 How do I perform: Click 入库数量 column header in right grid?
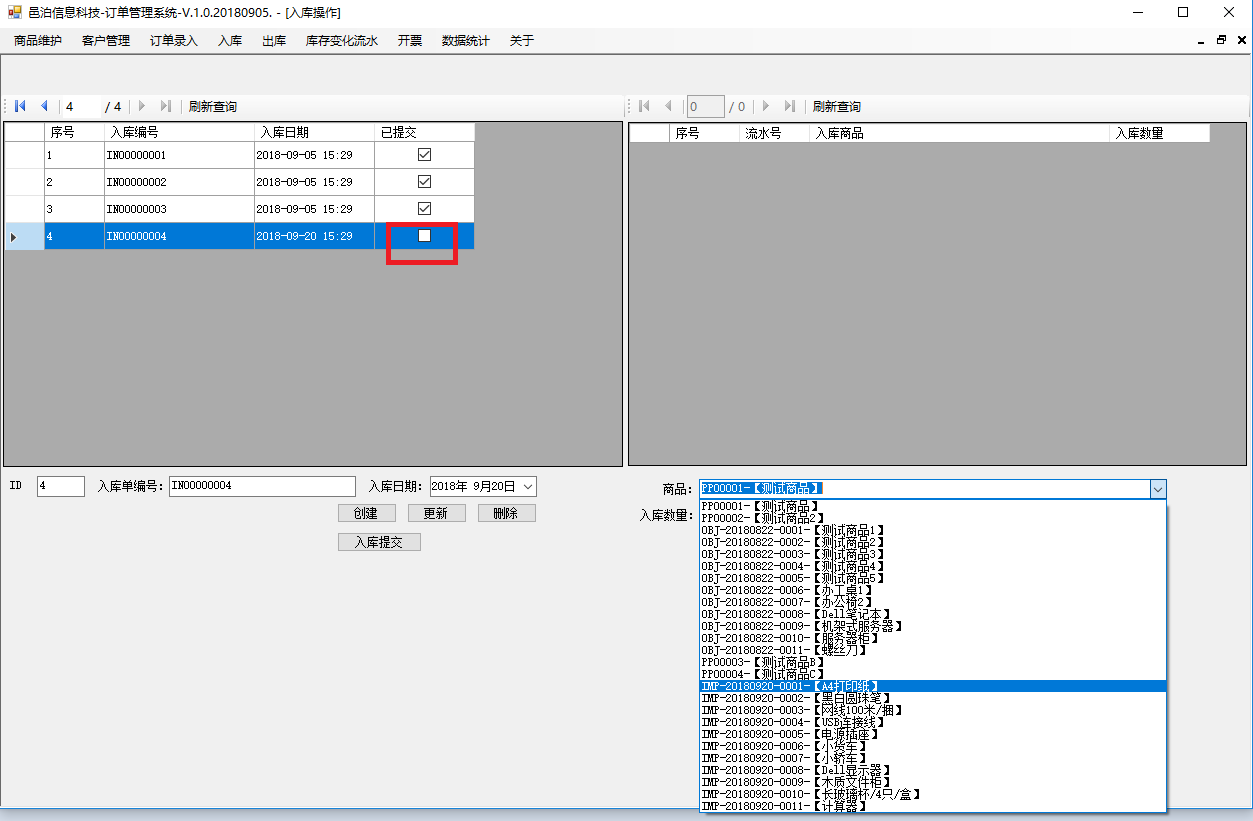tap(1159, 133)
